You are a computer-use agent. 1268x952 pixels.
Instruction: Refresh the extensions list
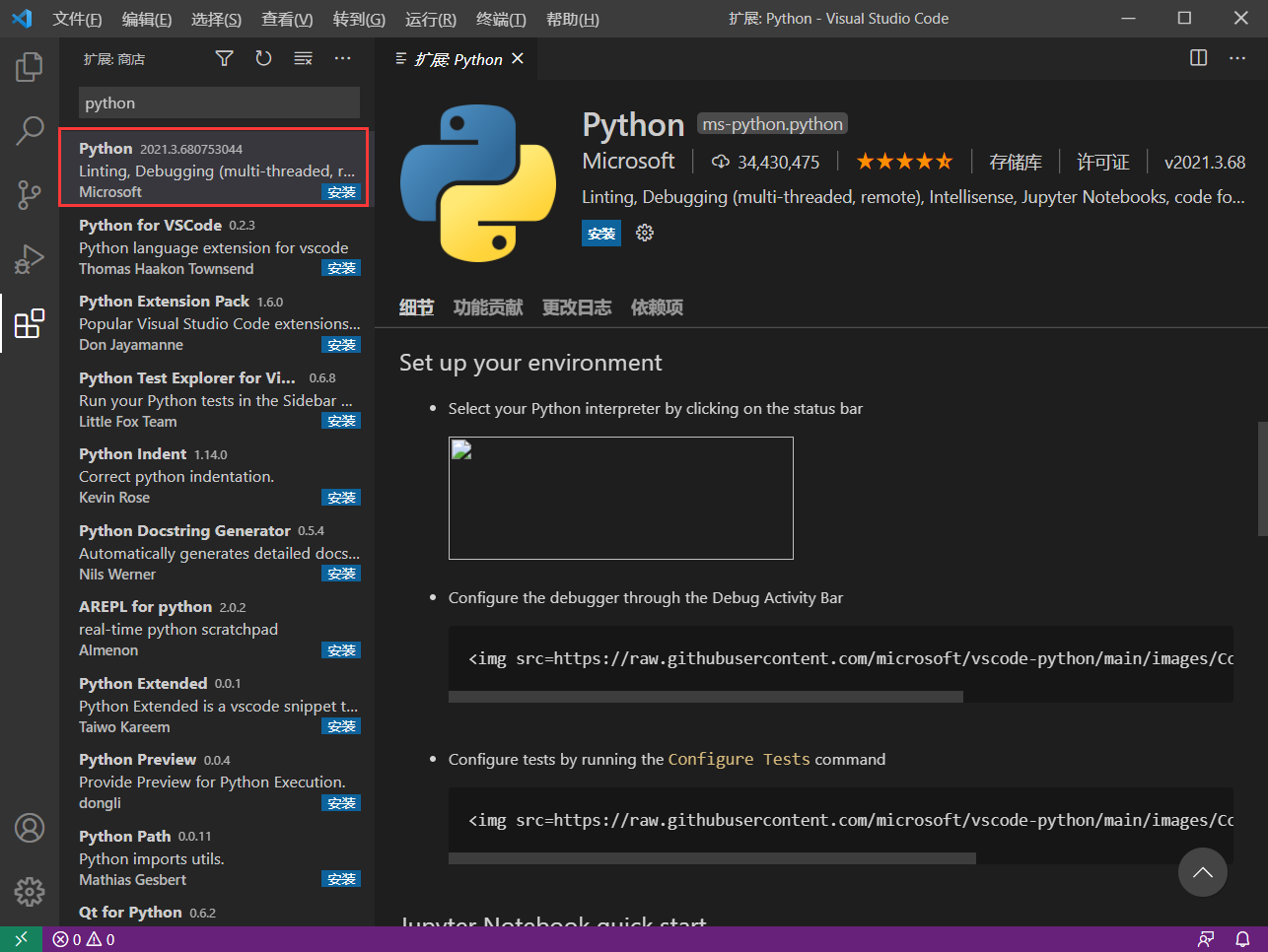pyautogui.click(x=263, y=58)
